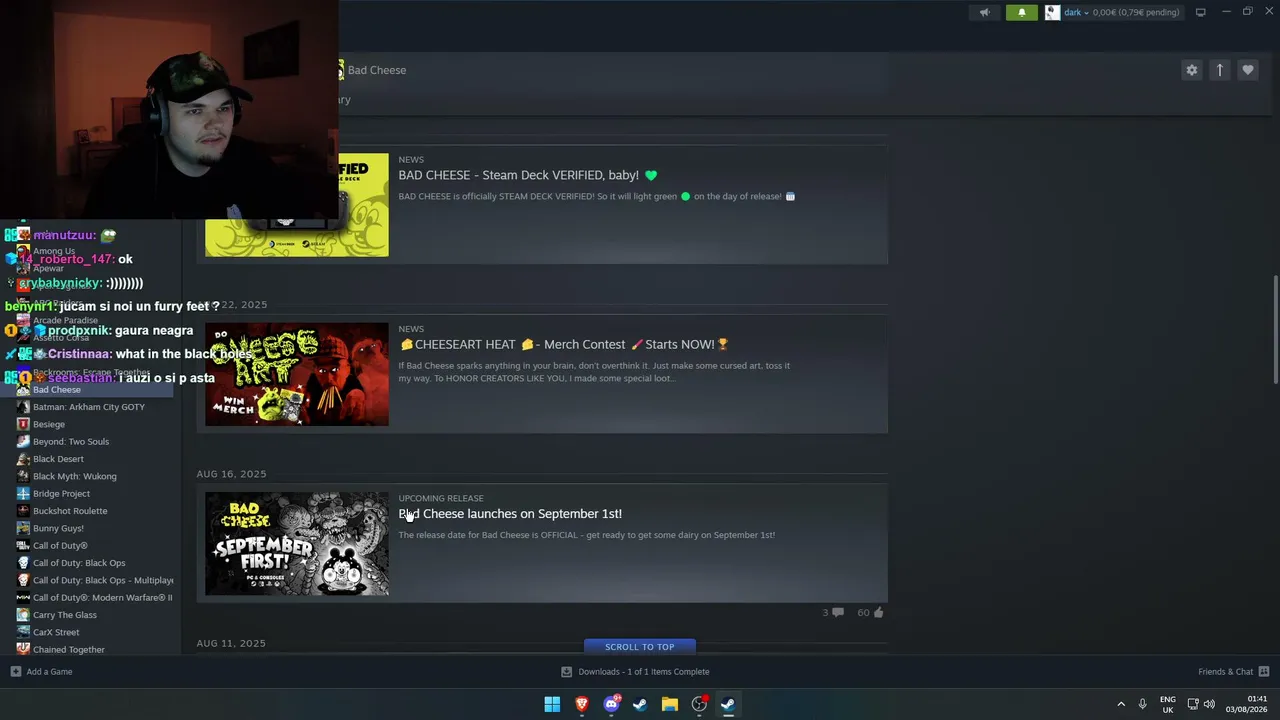Toggle Bad Cheese favorite heart

tap(1247, 70)
